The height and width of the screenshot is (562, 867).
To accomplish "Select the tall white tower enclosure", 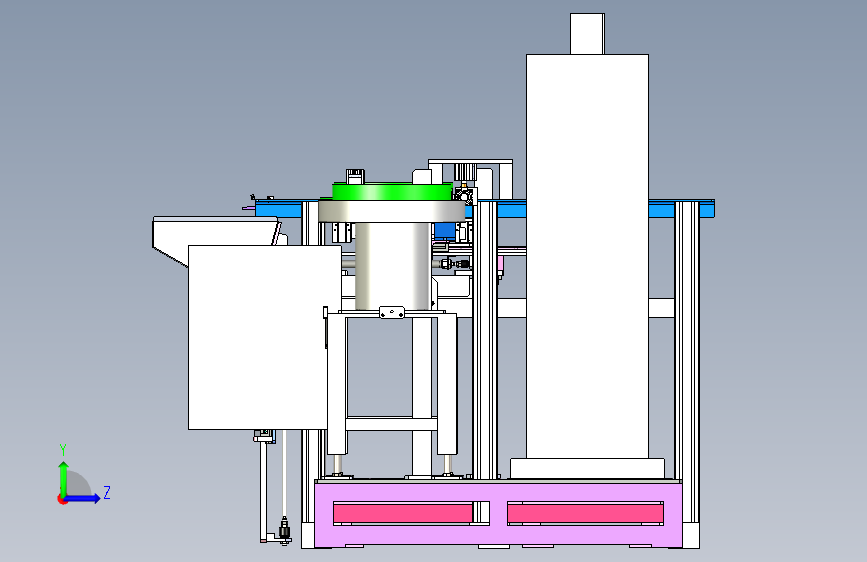I will pyautogui.click(x=587, y=256).
